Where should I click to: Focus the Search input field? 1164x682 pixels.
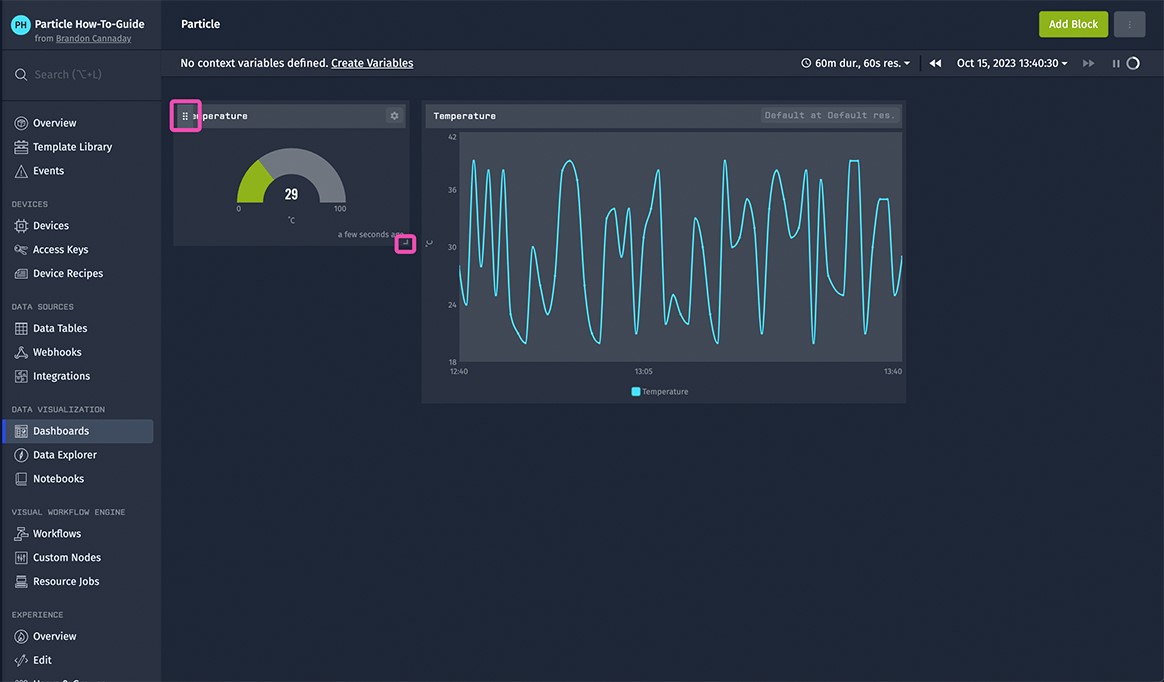click(82, 74)
